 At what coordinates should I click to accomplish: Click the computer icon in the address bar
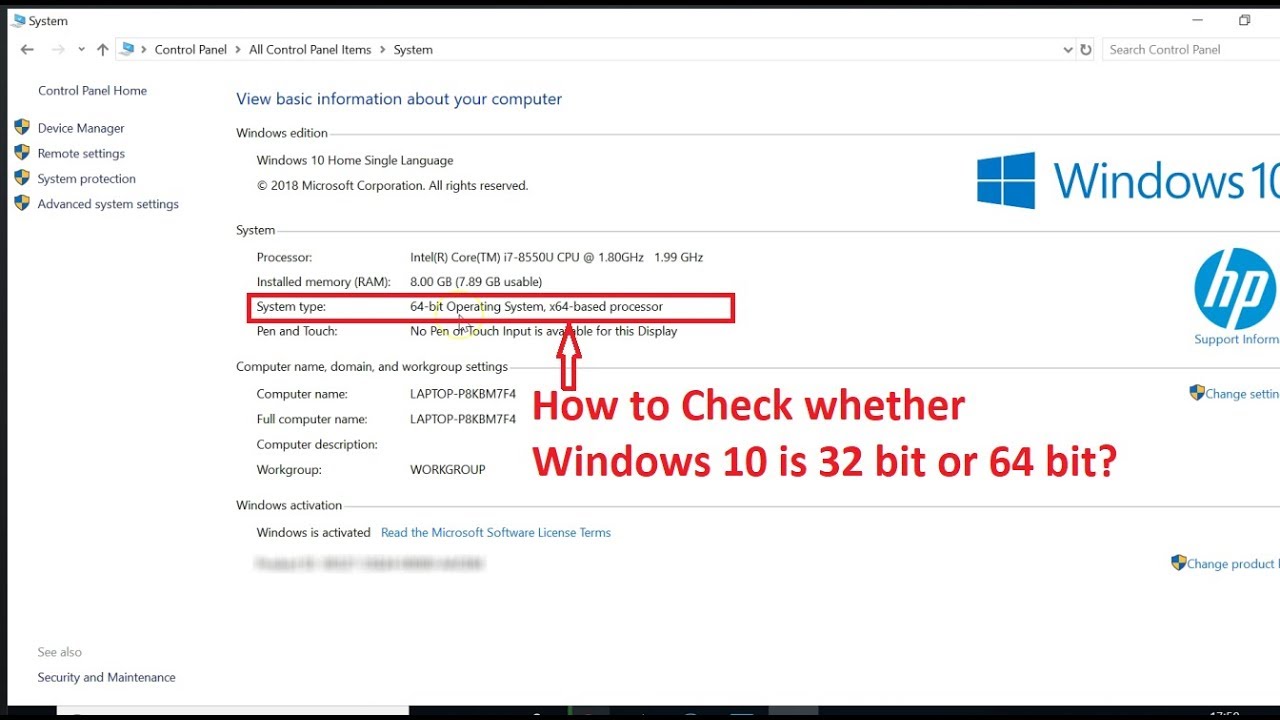click(127, 49)
